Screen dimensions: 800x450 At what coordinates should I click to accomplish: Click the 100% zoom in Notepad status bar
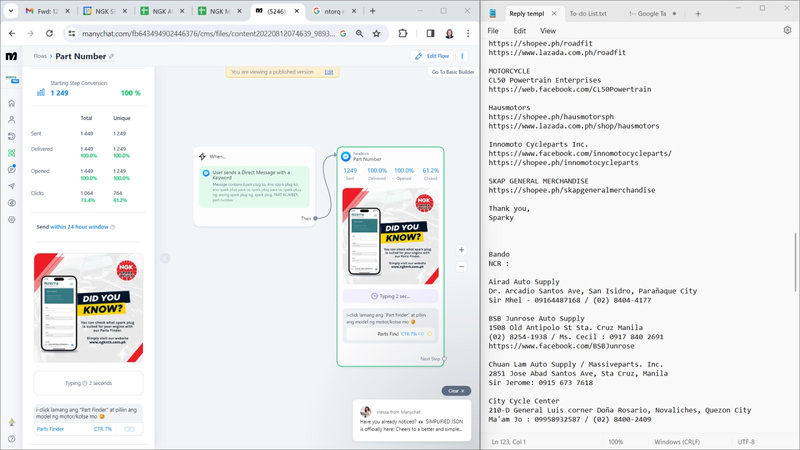point(616,442)
